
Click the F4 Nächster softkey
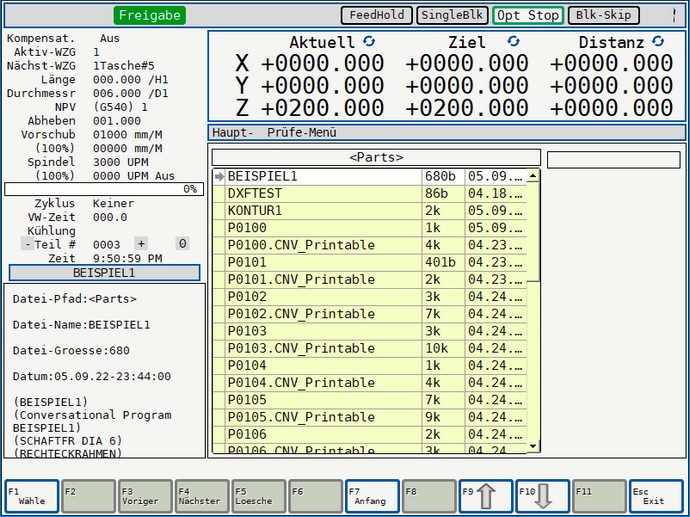(x=202, y=496)
